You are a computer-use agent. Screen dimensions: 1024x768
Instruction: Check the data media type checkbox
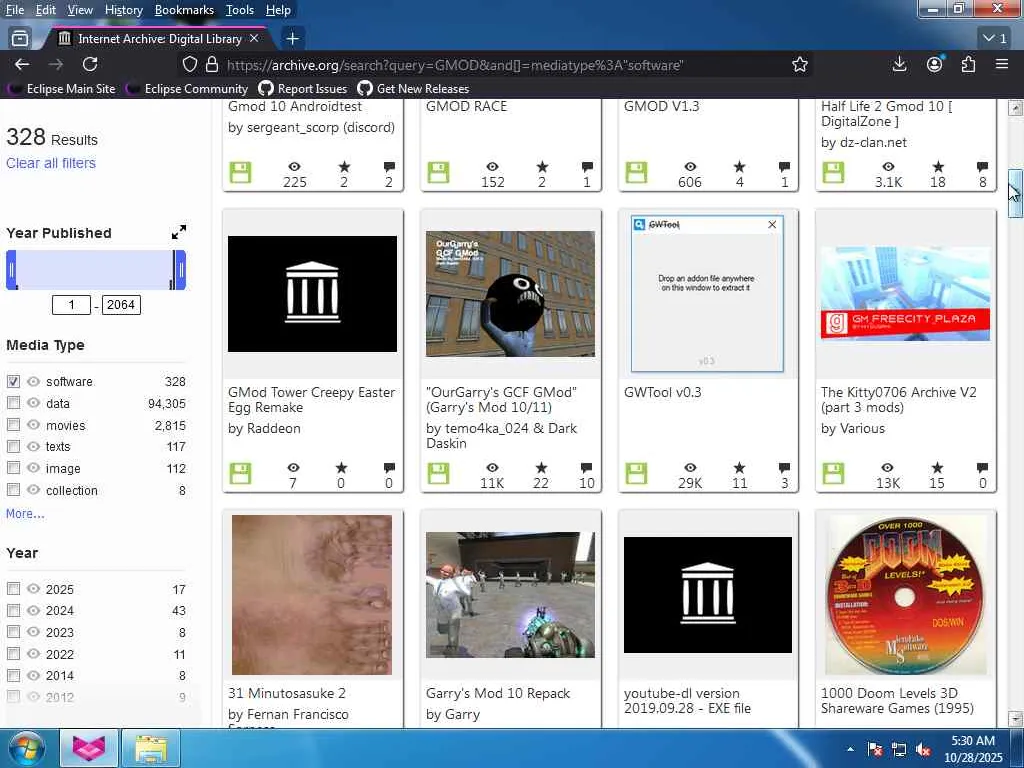tap(13, 403)
